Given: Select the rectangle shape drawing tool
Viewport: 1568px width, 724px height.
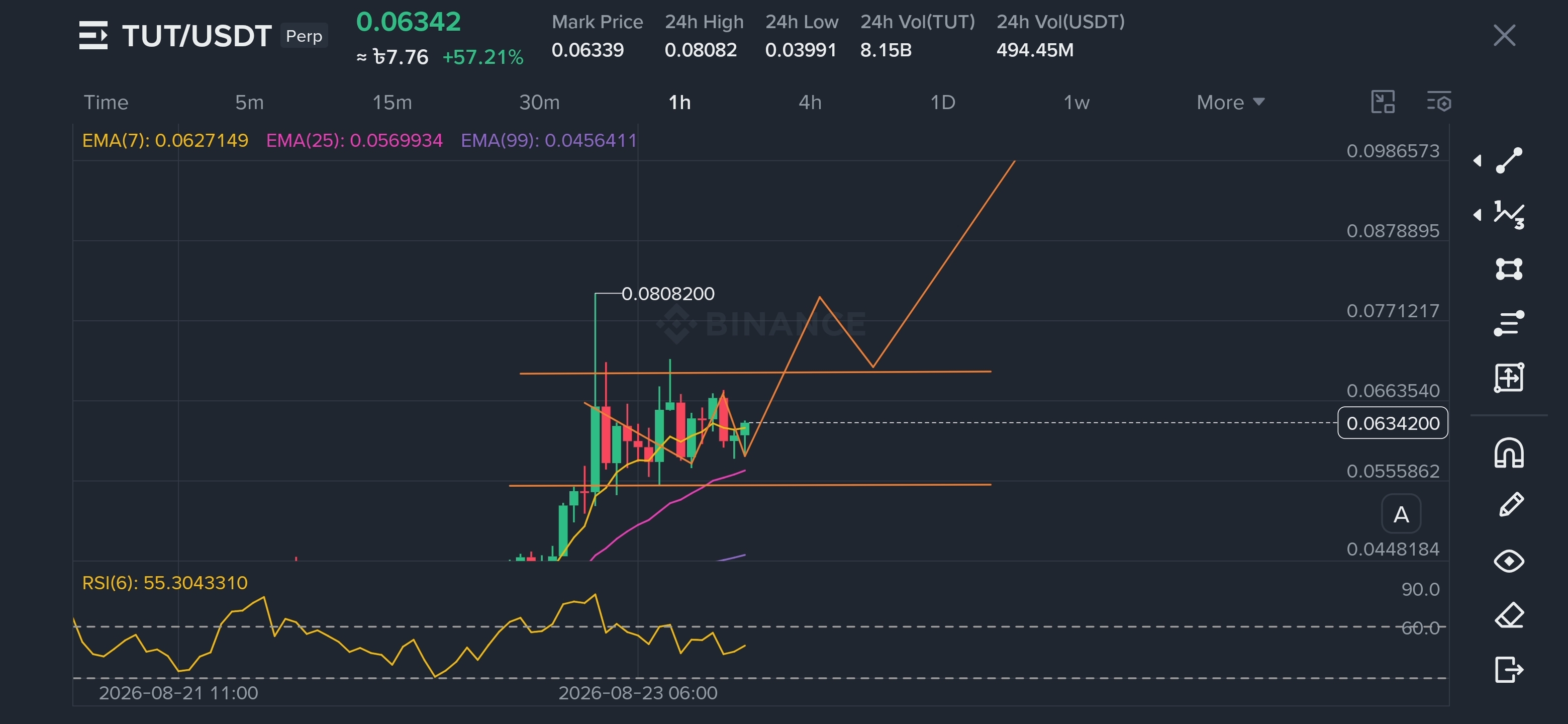Looking at the screenshot, I should (1509, 268).
